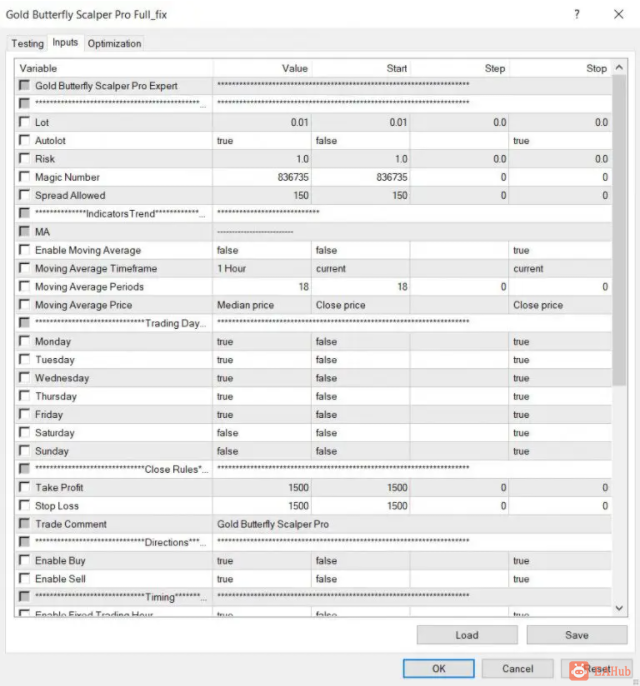640x686 pixels.
Task: Tick the Take Profit checkbox
Action: pyautogui.click(x=24, y=487)
